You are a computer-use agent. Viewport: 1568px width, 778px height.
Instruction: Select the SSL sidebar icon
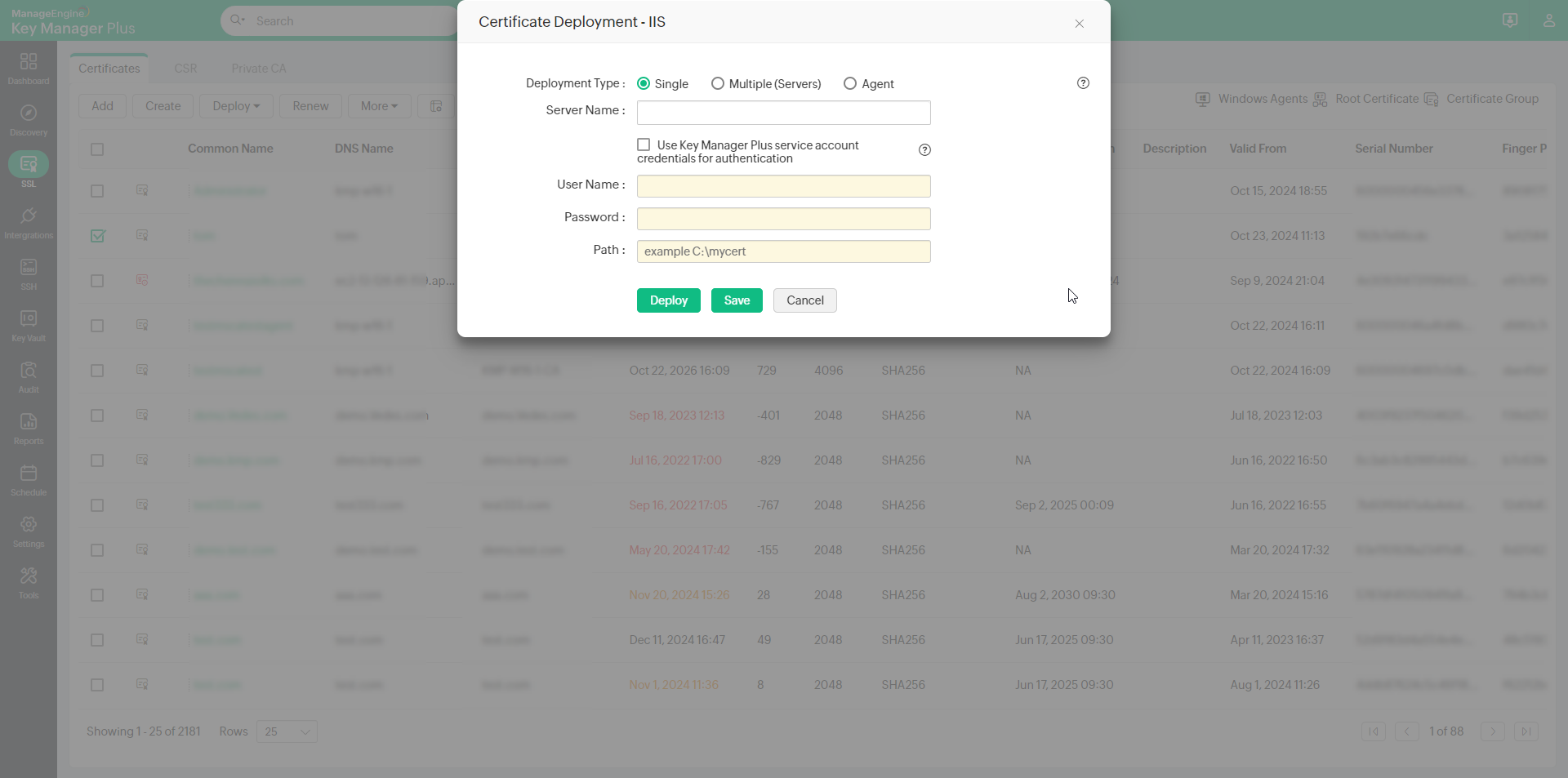tap(29, 171)
